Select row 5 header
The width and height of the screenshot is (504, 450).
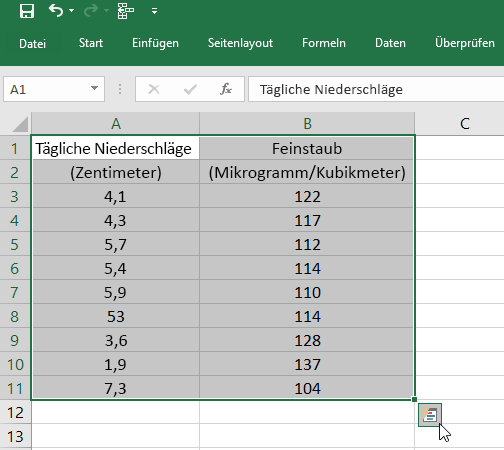click(x=15, y=244)
